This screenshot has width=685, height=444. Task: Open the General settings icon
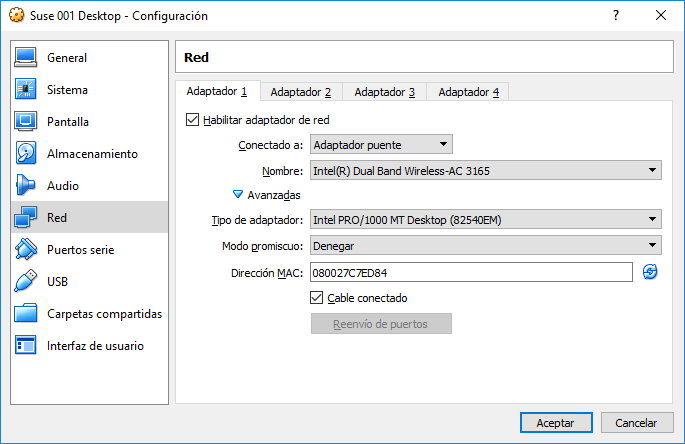pos(27,58)
